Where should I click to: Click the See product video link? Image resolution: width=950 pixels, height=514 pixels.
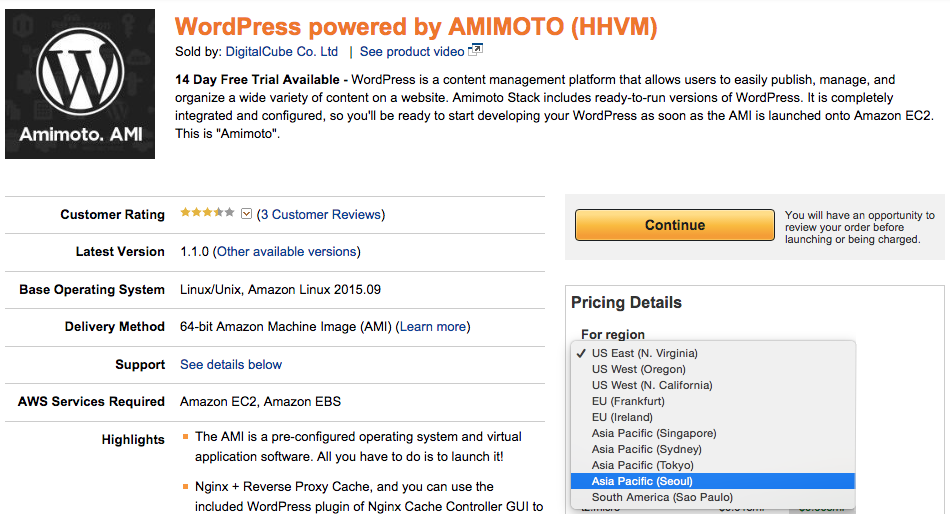coord(412,52)
